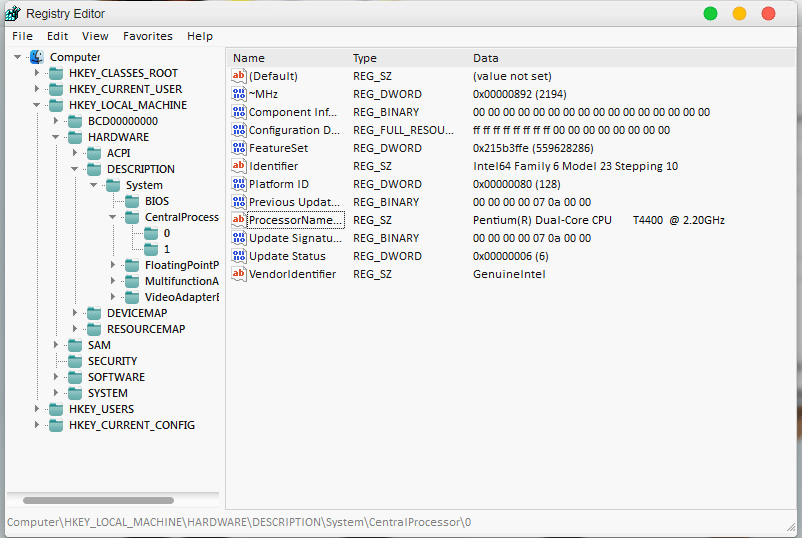Collapse the Computer root node
The width and height of the screenshot is (802, 538).
coord(17,57)
